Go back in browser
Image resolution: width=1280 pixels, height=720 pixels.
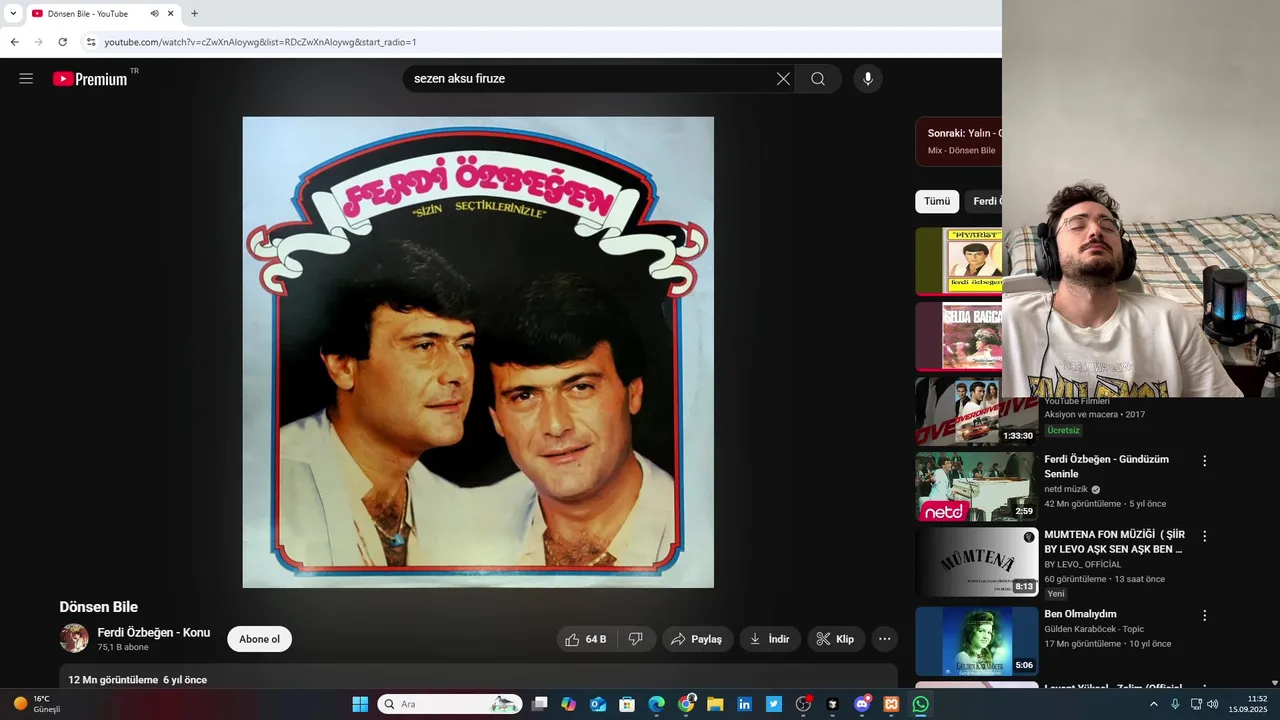point(14,42)
